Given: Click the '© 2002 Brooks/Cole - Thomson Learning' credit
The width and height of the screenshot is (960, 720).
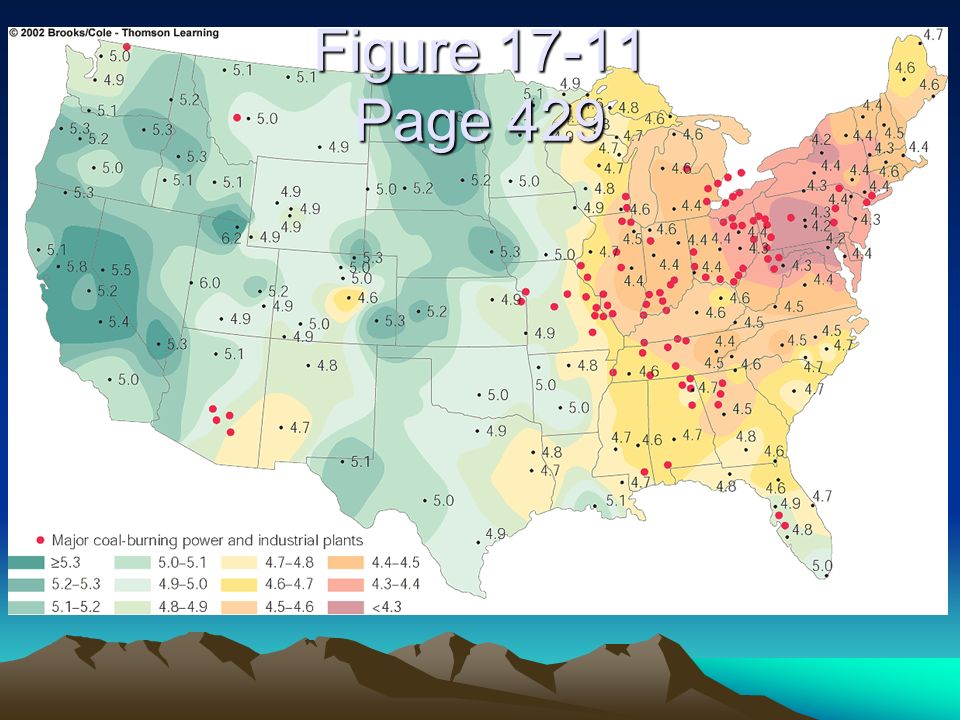Looking at the screenshot, I should (x=114, y=32).
